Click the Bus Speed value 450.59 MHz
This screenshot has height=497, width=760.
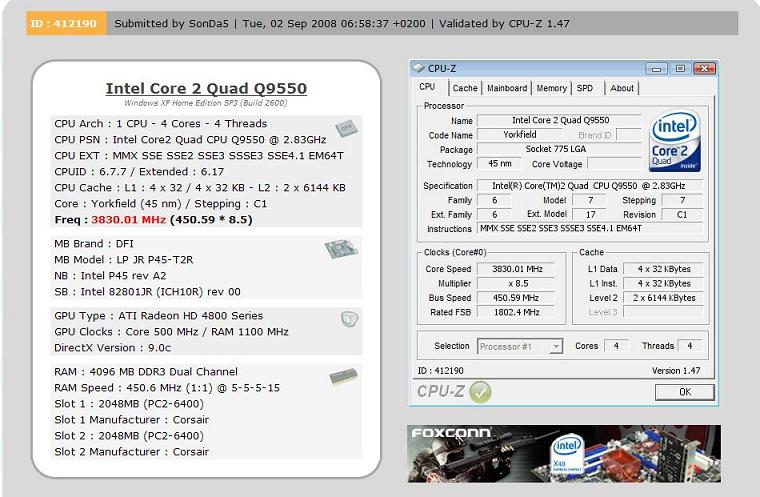coord(516,298)
